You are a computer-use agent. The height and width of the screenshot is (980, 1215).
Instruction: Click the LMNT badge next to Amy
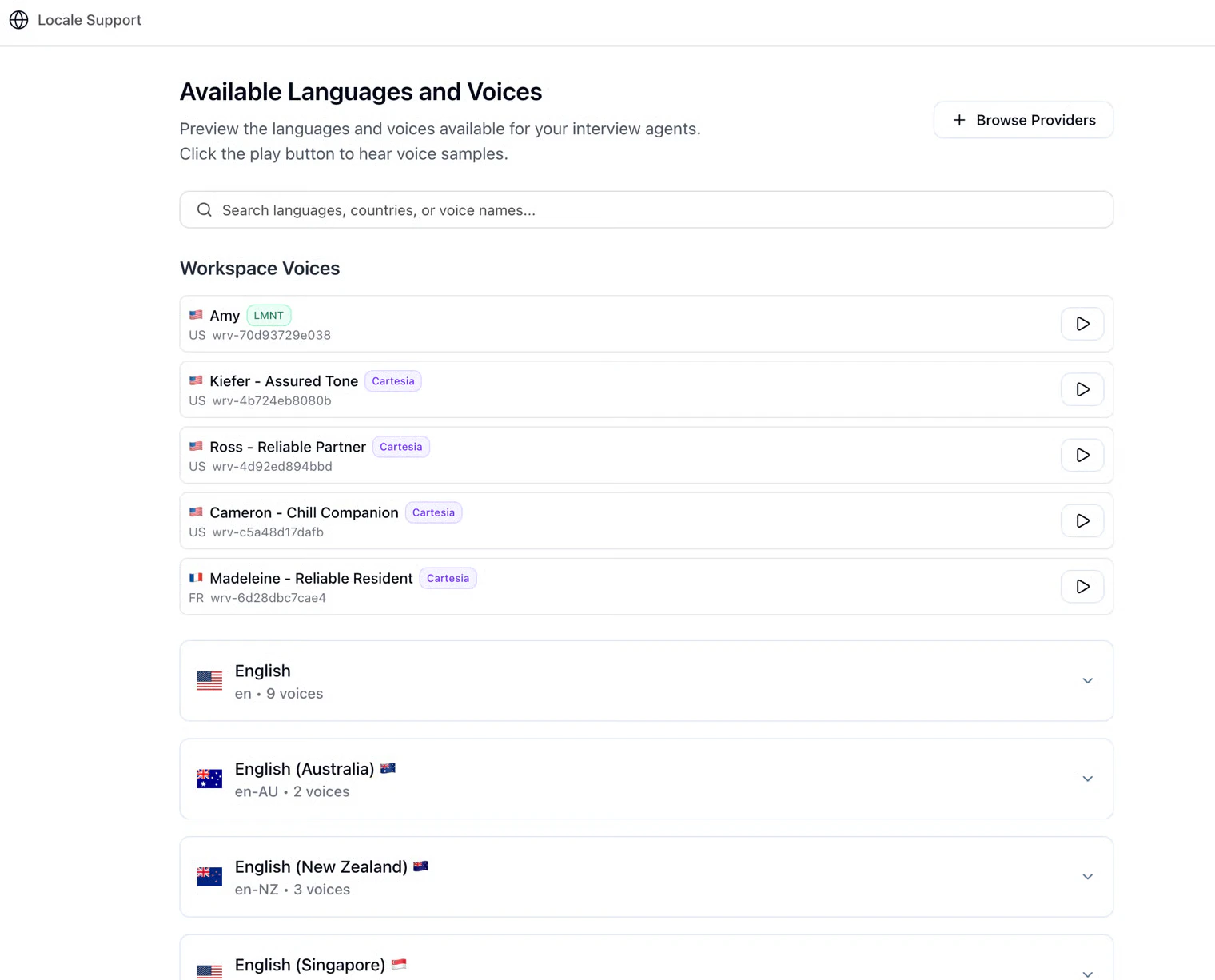(269, 315)
